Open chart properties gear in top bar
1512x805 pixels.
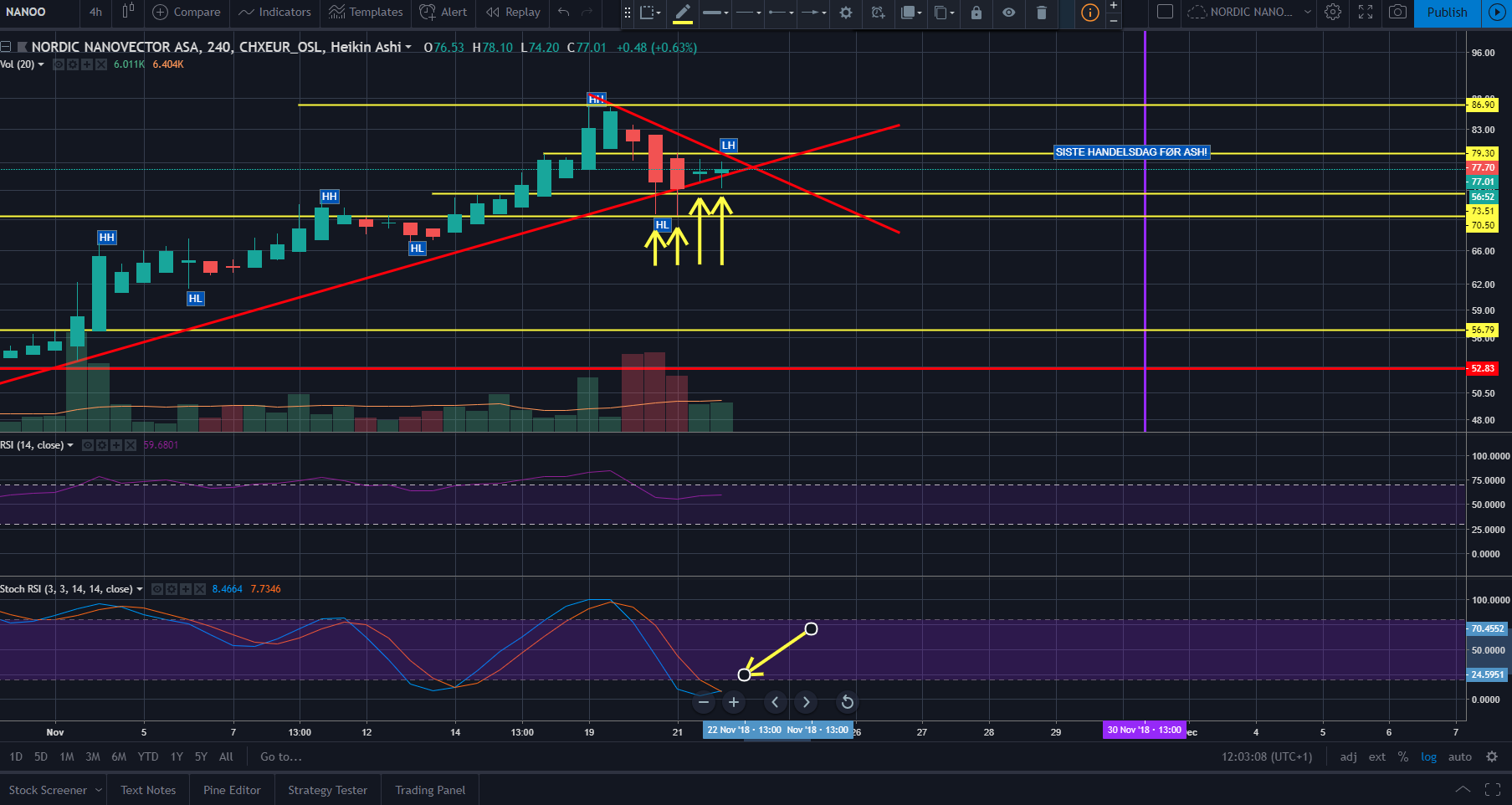1333,12
